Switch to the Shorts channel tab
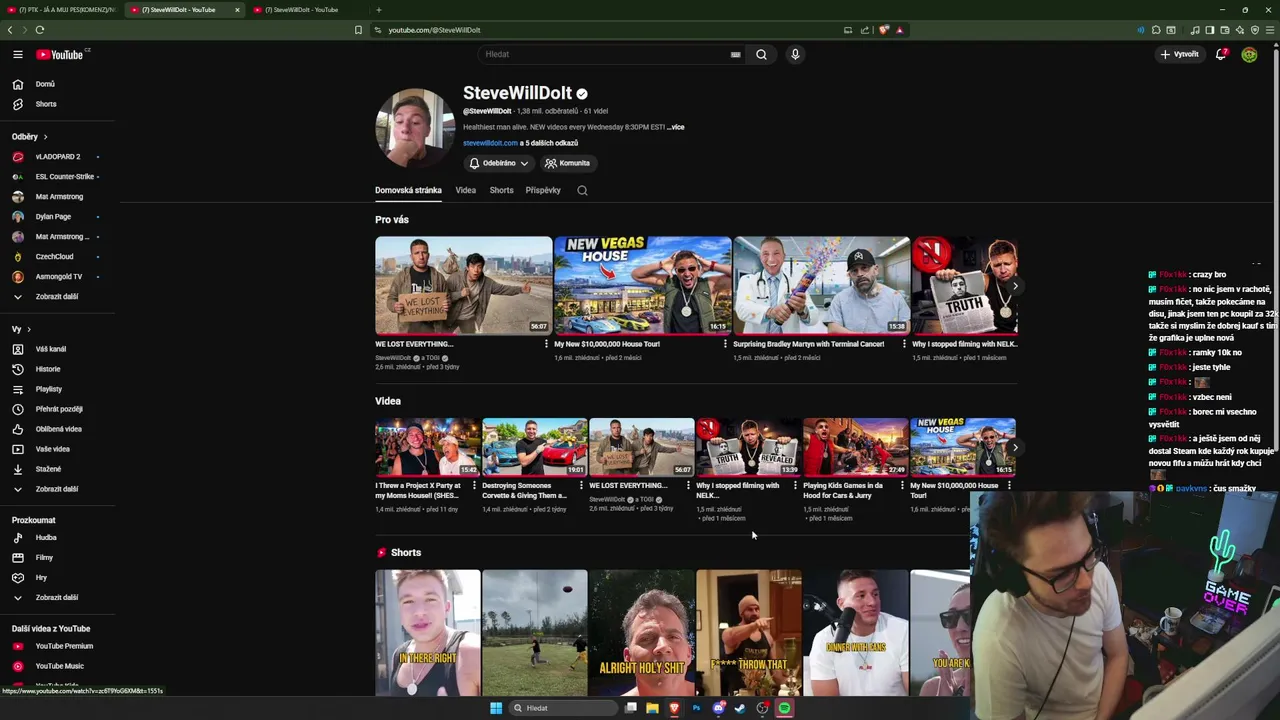1280x720 pixels. click(x=501, y=190)
